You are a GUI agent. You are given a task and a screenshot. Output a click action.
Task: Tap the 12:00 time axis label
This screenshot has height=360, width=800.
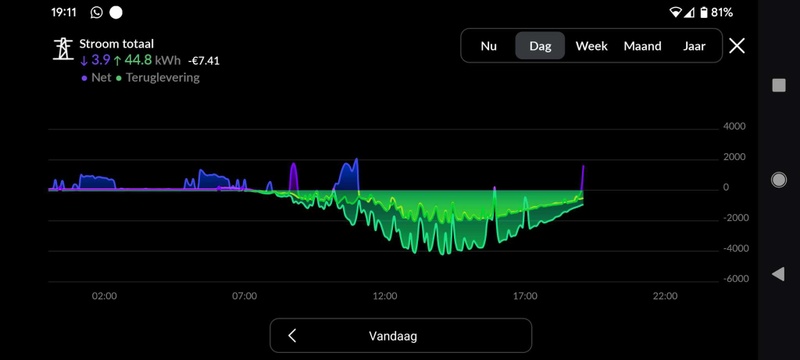[x=385, y=296]
